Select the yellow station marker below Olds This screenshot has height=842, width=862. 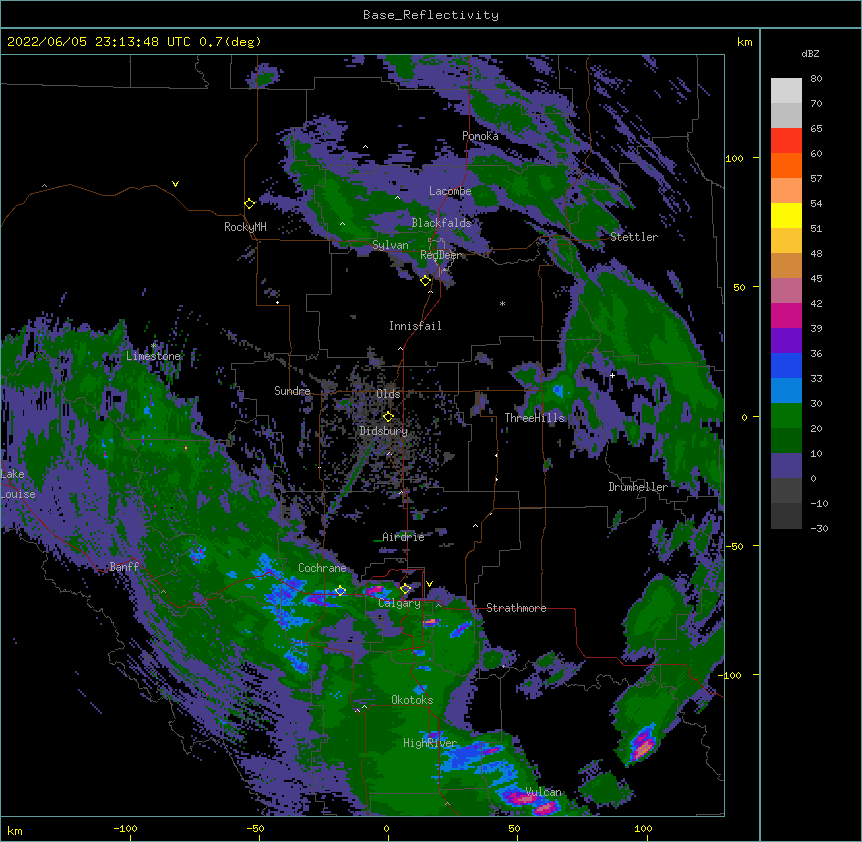tap(388, 417)
